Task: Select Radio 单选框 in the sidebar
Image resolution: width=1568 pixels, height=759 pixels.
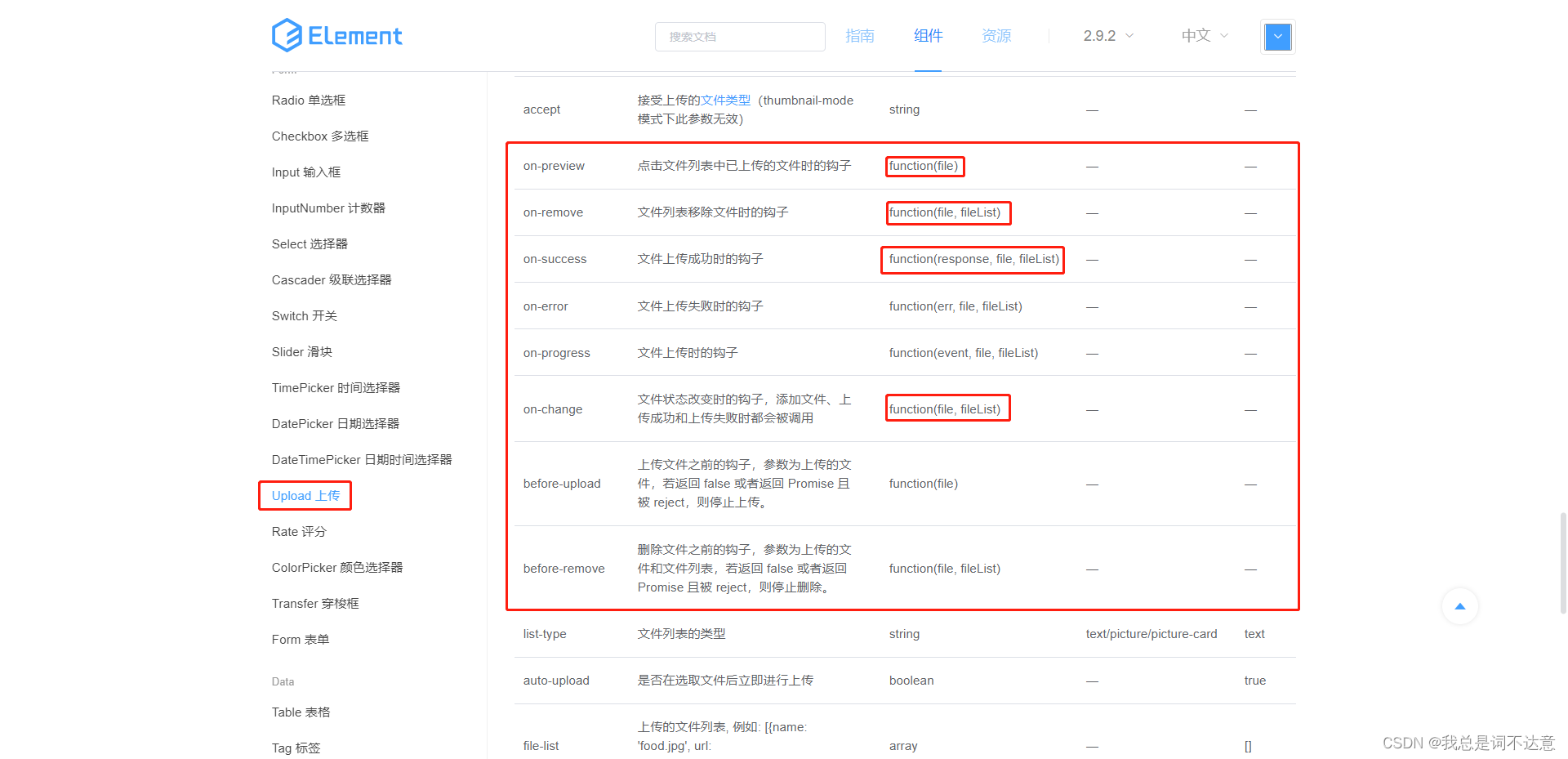Action: click(x=308, y=100)
